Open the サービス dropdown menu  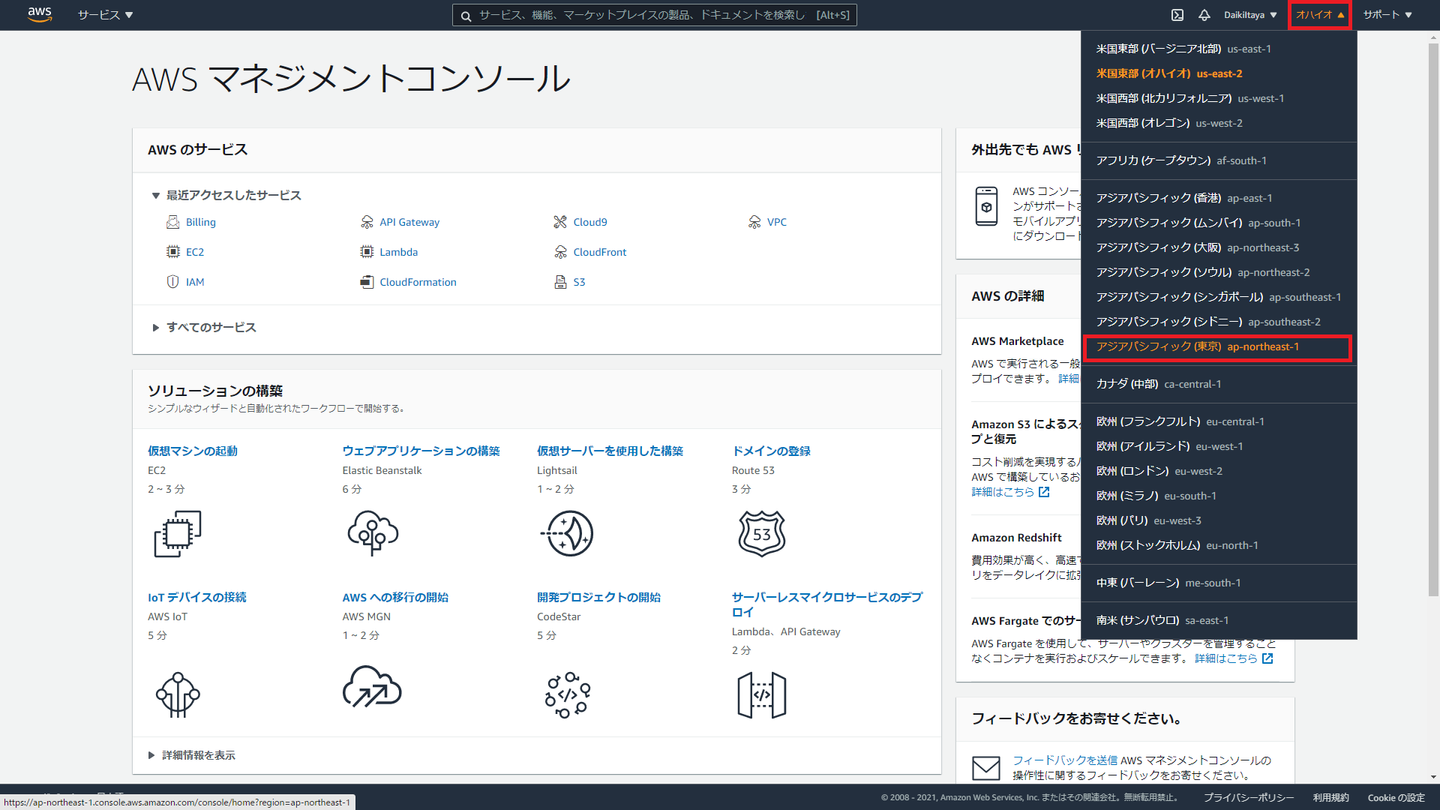click(105, 15)
